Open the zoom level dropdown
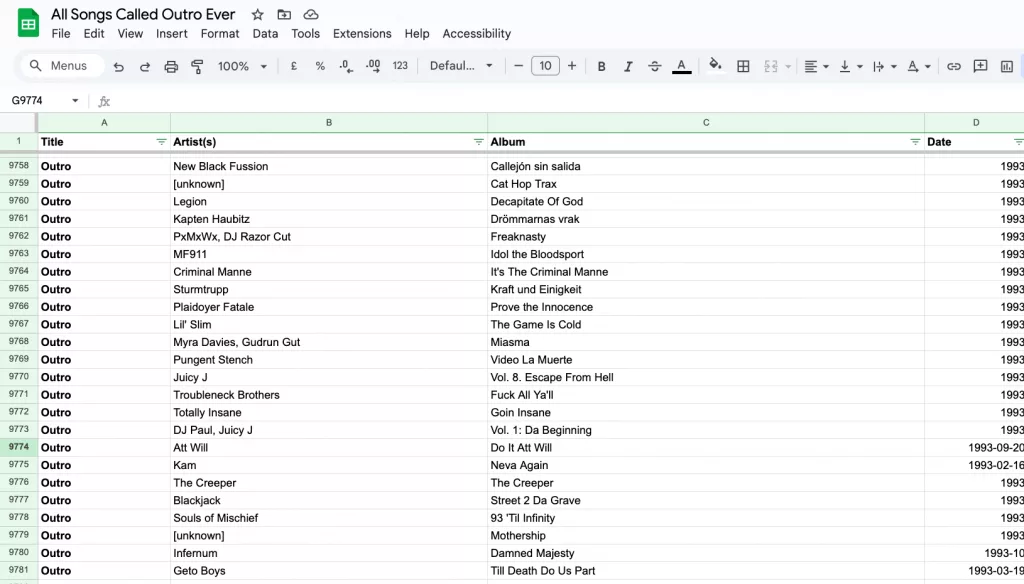This screenshot has height=584, width=1024. pyautogui.click(x=243, y=66)
